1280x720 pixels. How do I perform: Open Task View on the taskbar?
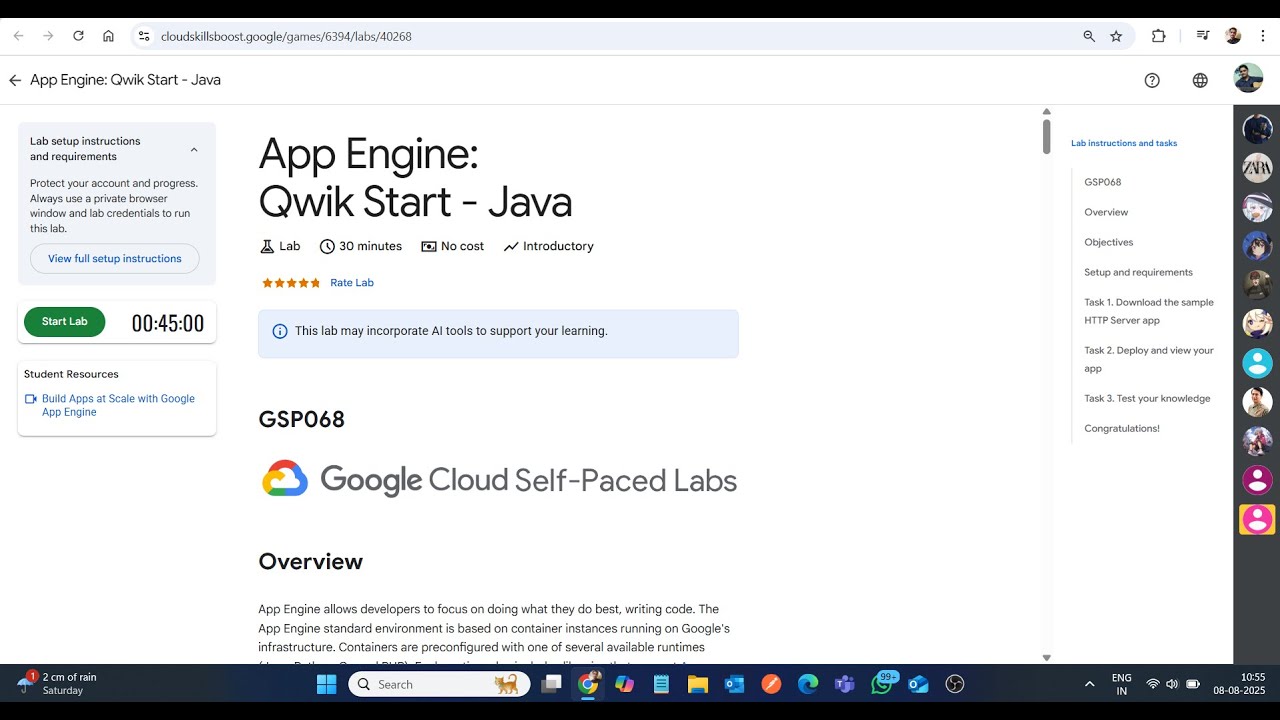point(551,684)
